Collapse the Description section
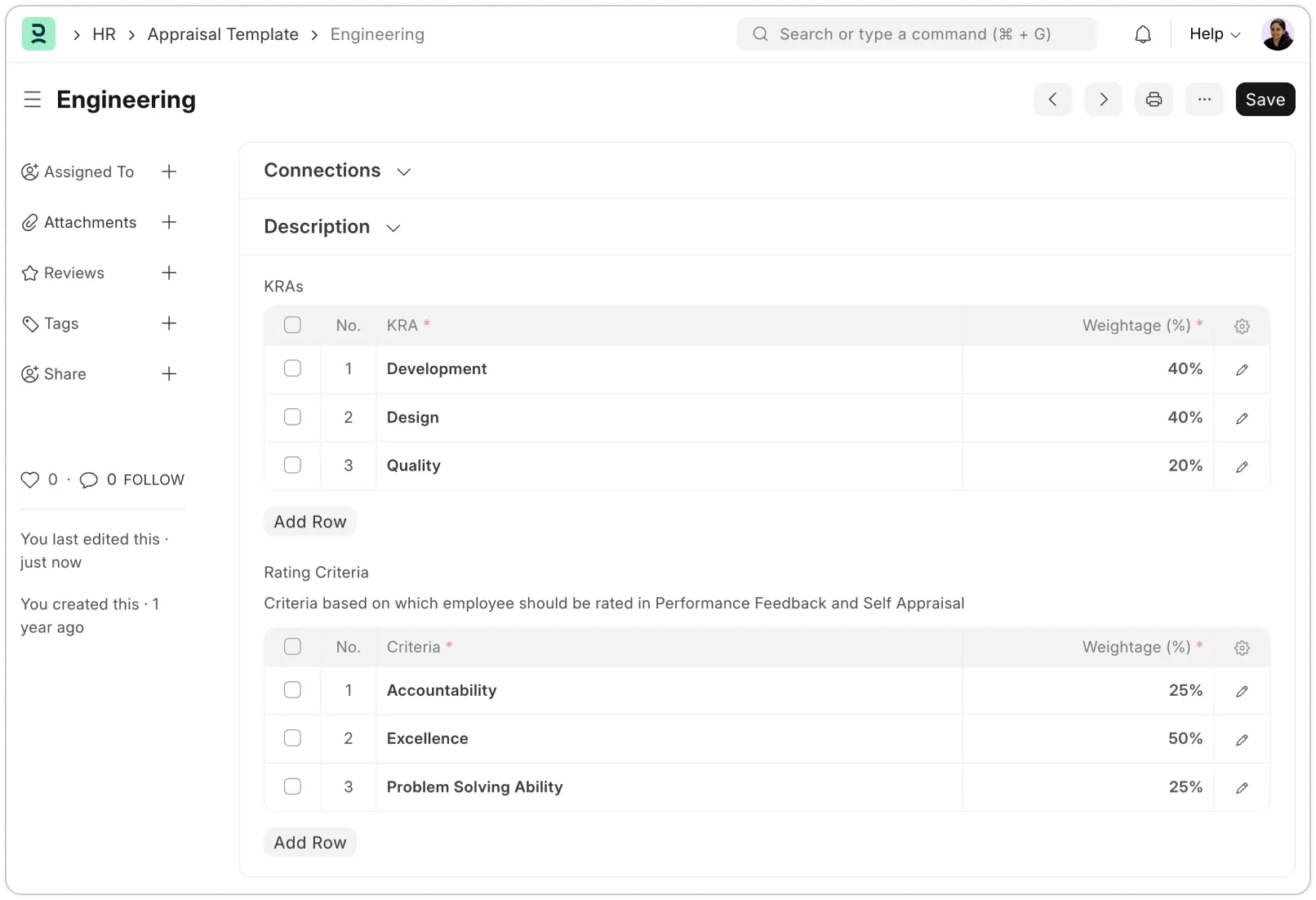This screenshot has width=1316, height=900. [x=393, y=228]
